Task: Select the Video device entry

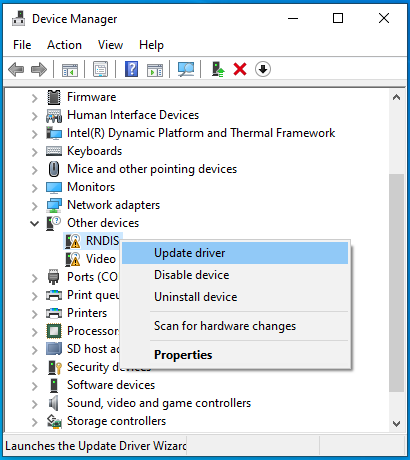Action: click(x=101, y=259)
